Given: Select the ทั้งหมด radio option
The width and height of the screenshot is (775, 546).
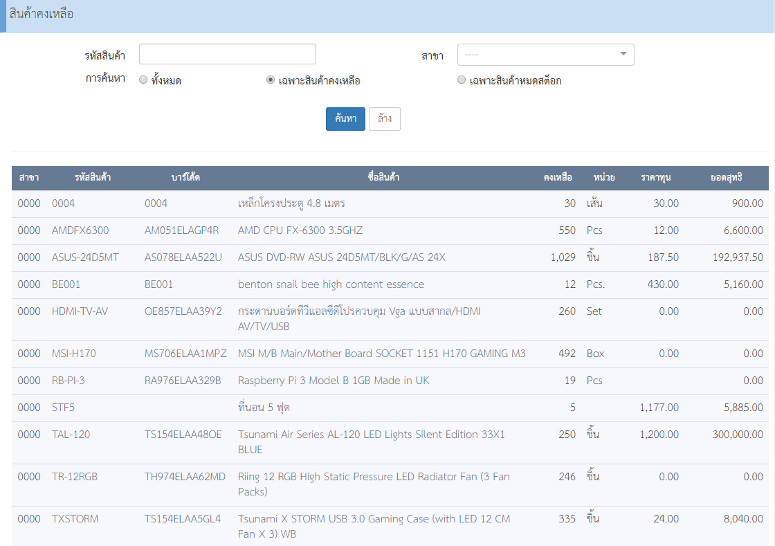Looking at the screenshot, I should pyautogui.click(x=143, y=80).
